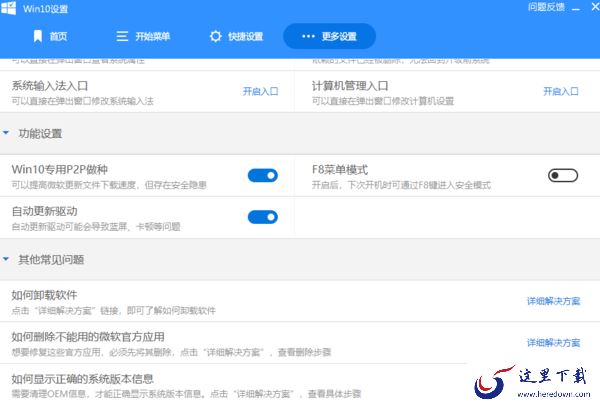
Task: Click the F8菜单模式 label
Action: [340, 169]
